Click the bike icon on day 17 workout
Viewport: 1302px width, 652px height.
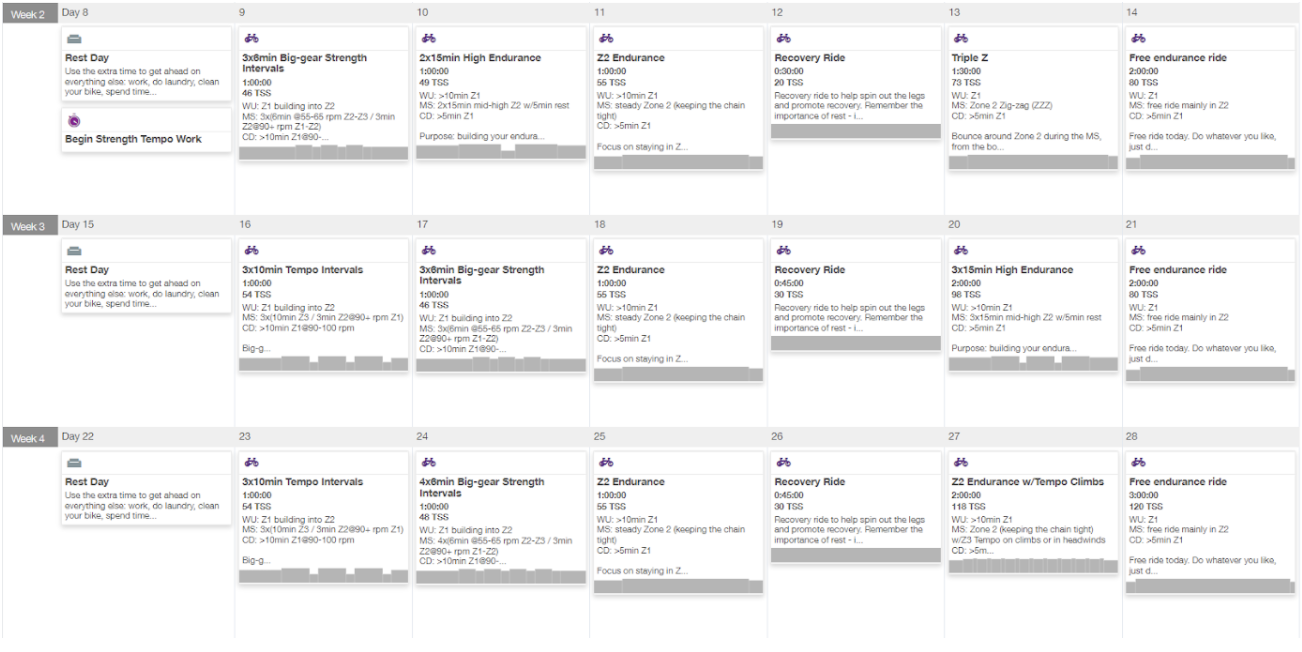pyautogui.click(x=429, y=251)
